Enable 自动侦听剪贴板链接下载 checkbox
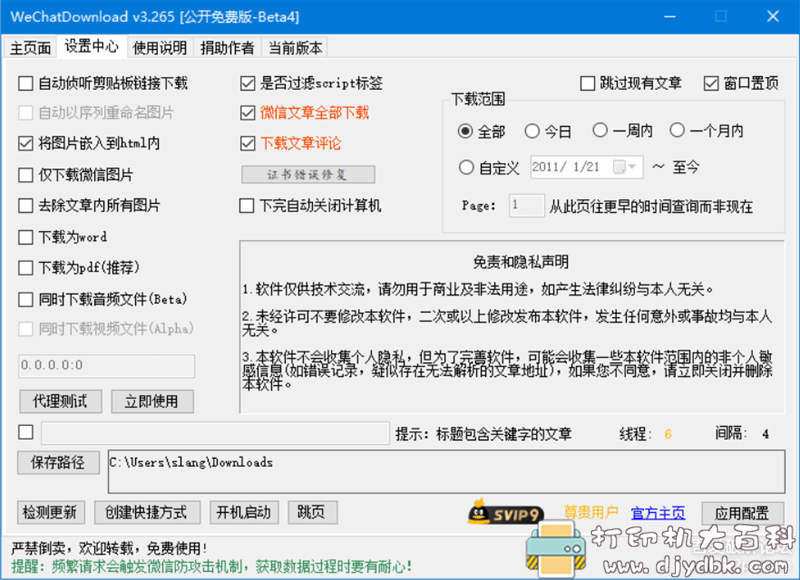This screenshot has height=580, width=800. pyautogui.click(x=26, y=83)
